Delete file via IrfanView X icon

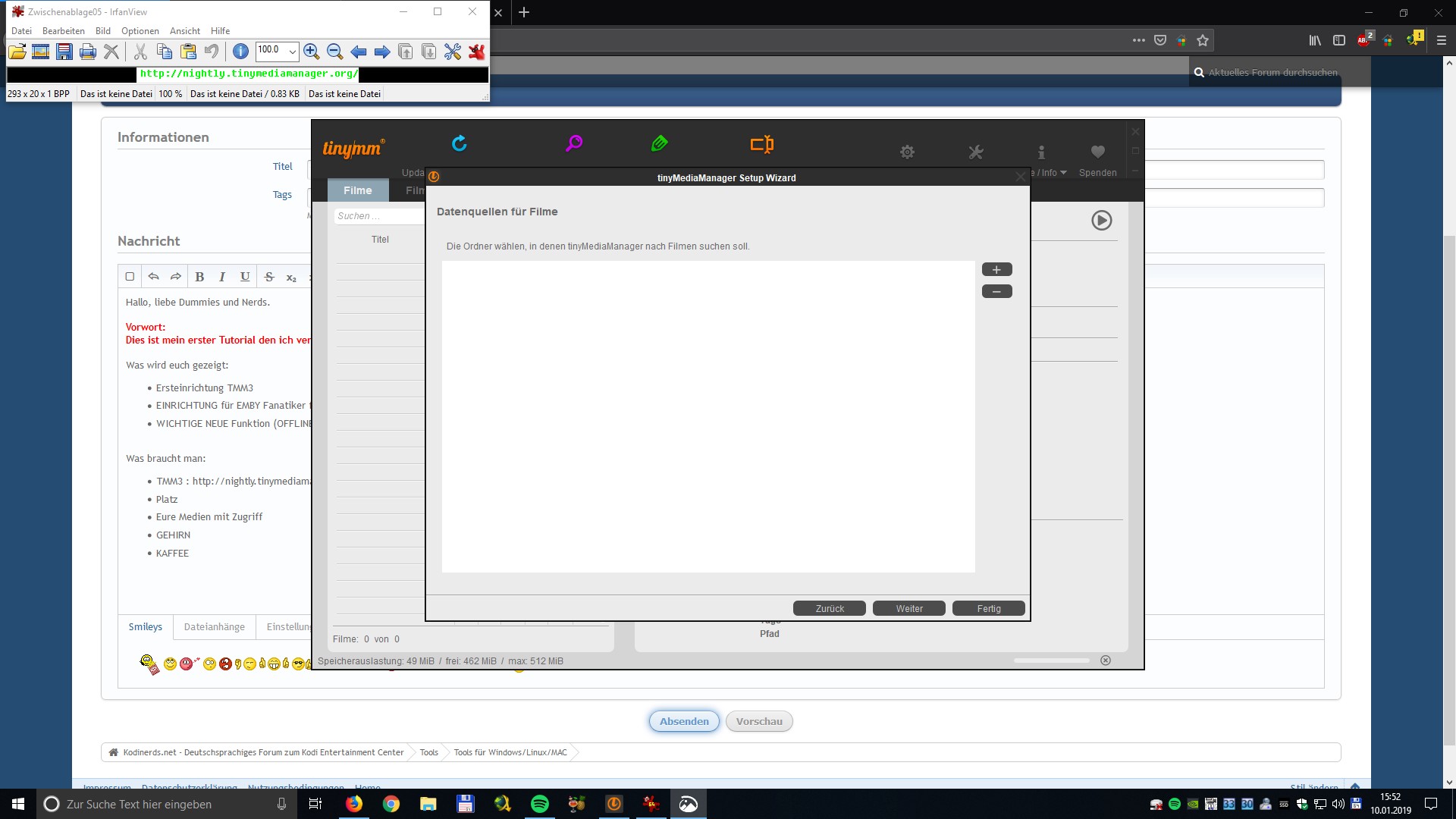point(111,52)
